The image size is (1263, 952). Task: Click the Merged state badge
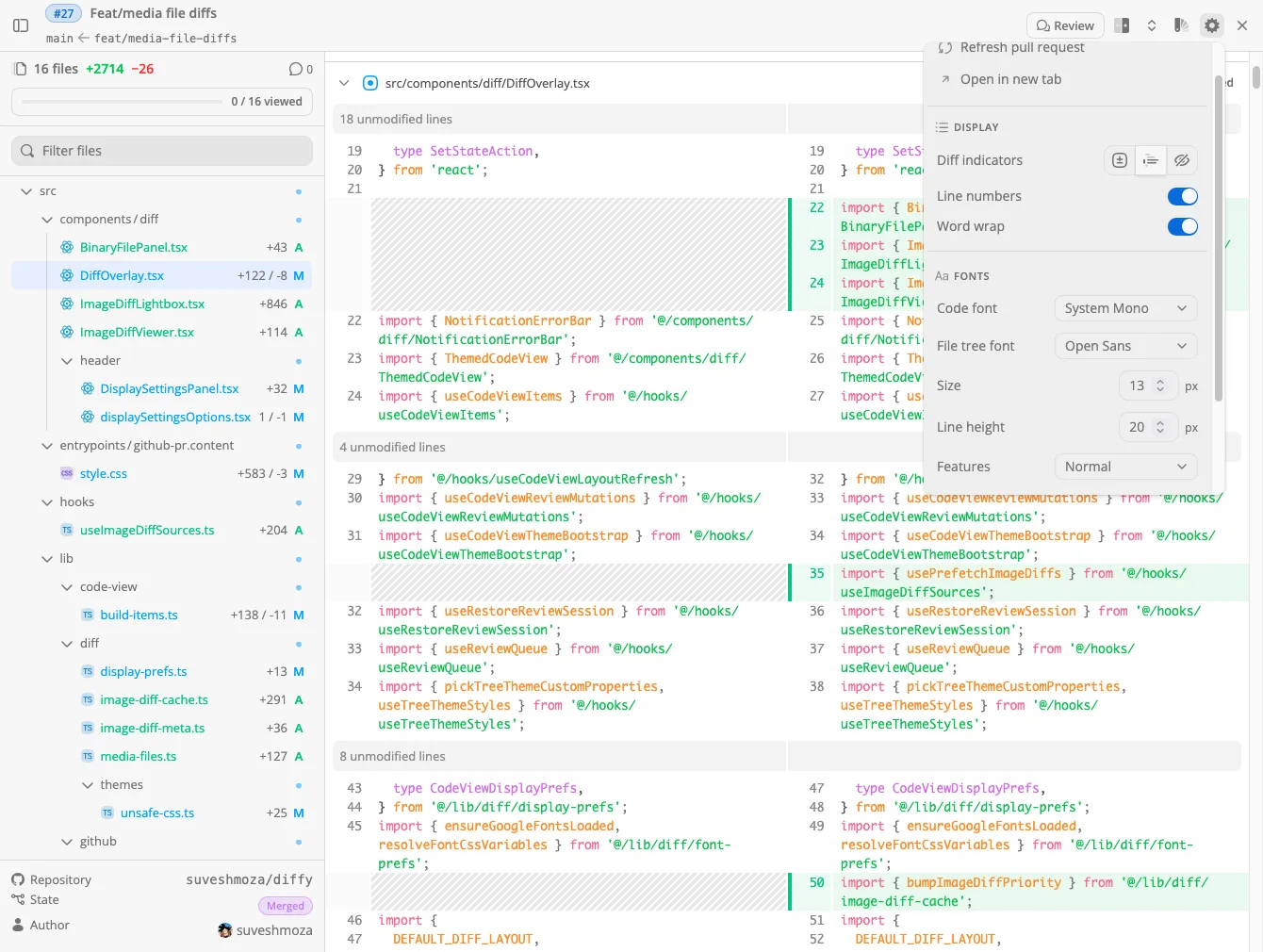[285, 906]
